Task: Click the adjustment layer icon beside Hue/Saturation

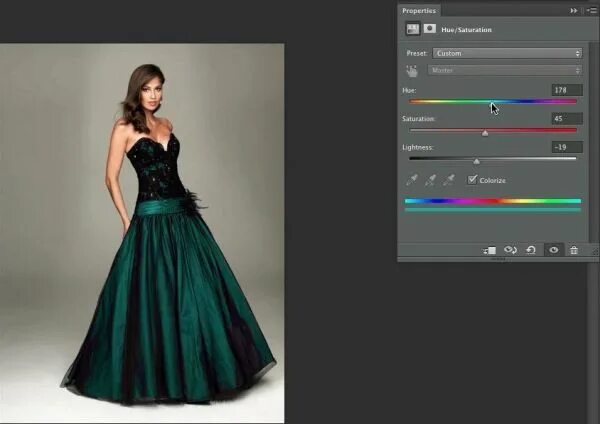Action: pos(412,29)
